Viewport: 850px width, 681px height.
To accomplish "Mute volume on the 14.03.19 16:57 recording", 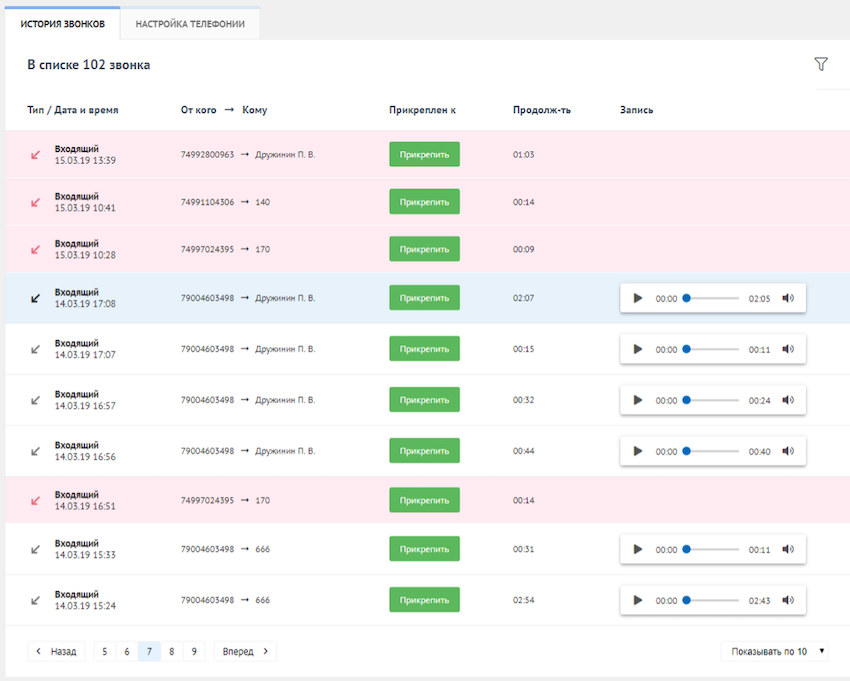I will pyautogui.click(x=788, y=400).
